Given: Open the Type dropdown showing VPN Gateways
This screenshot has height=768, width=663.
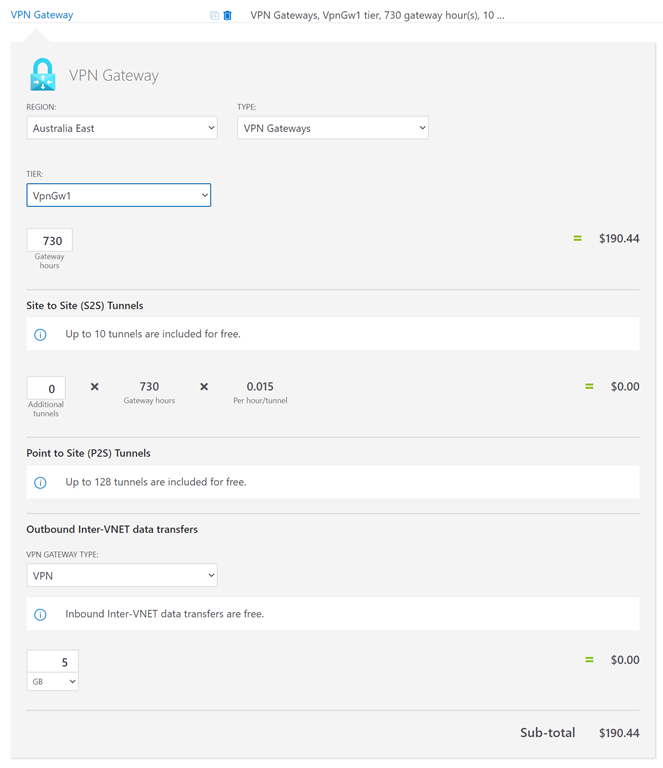Looking at the screenshot, I should 332,128.
